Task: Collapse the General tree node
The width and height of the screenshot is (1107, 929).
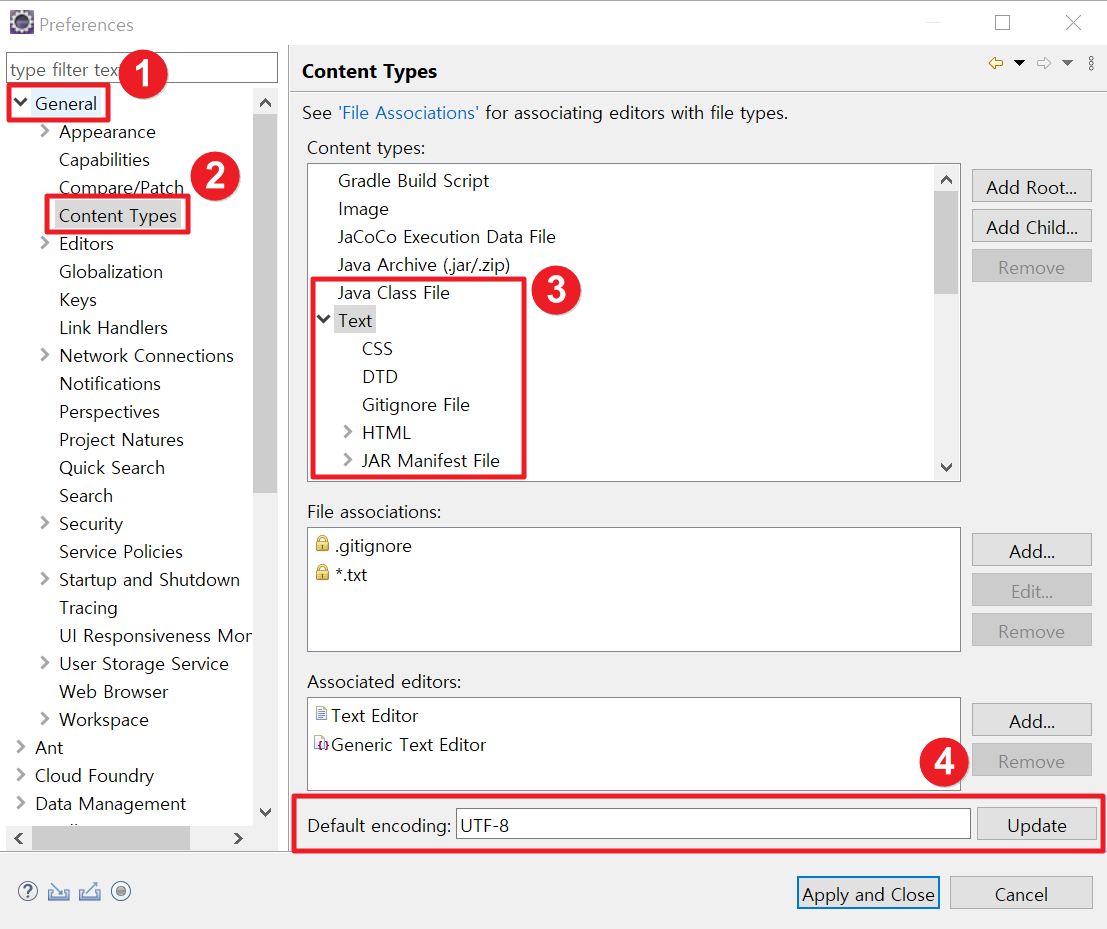Action: [x=21, y=102]
